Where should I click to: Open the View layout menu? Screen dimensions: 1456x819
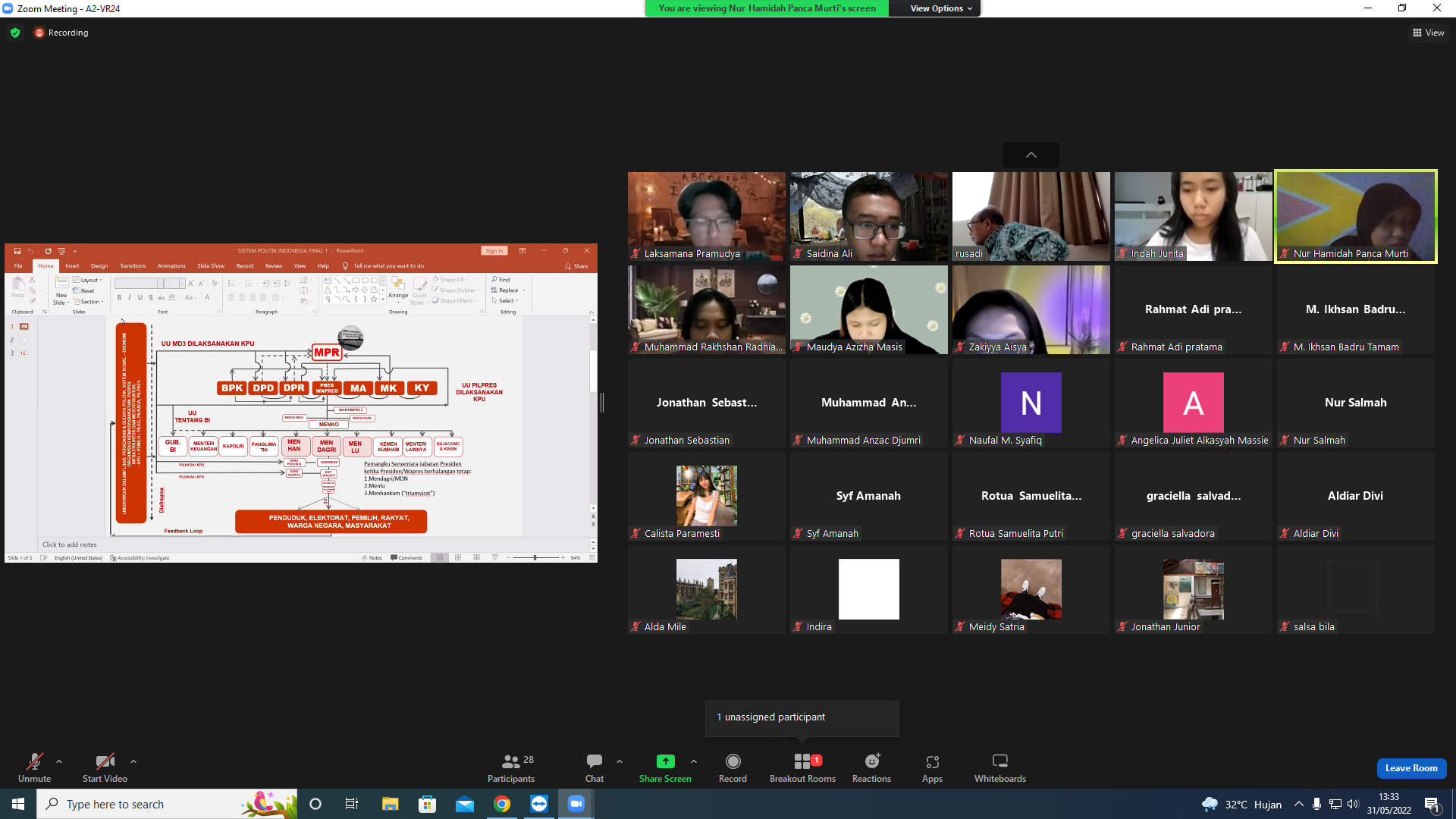[x=1429, y=33]
